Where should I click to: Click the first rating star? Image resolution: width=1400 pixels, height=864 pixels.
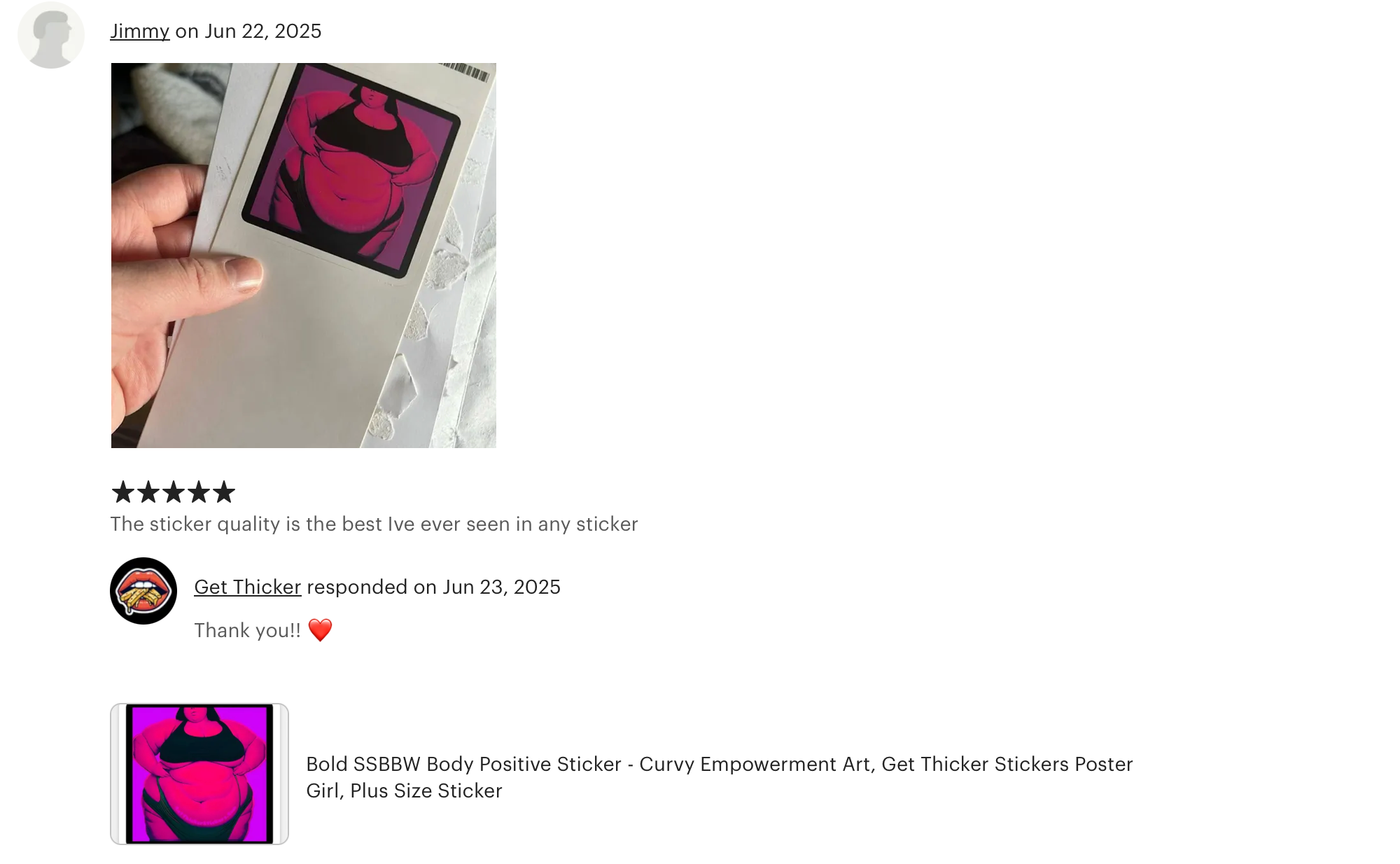pos(123,492)
